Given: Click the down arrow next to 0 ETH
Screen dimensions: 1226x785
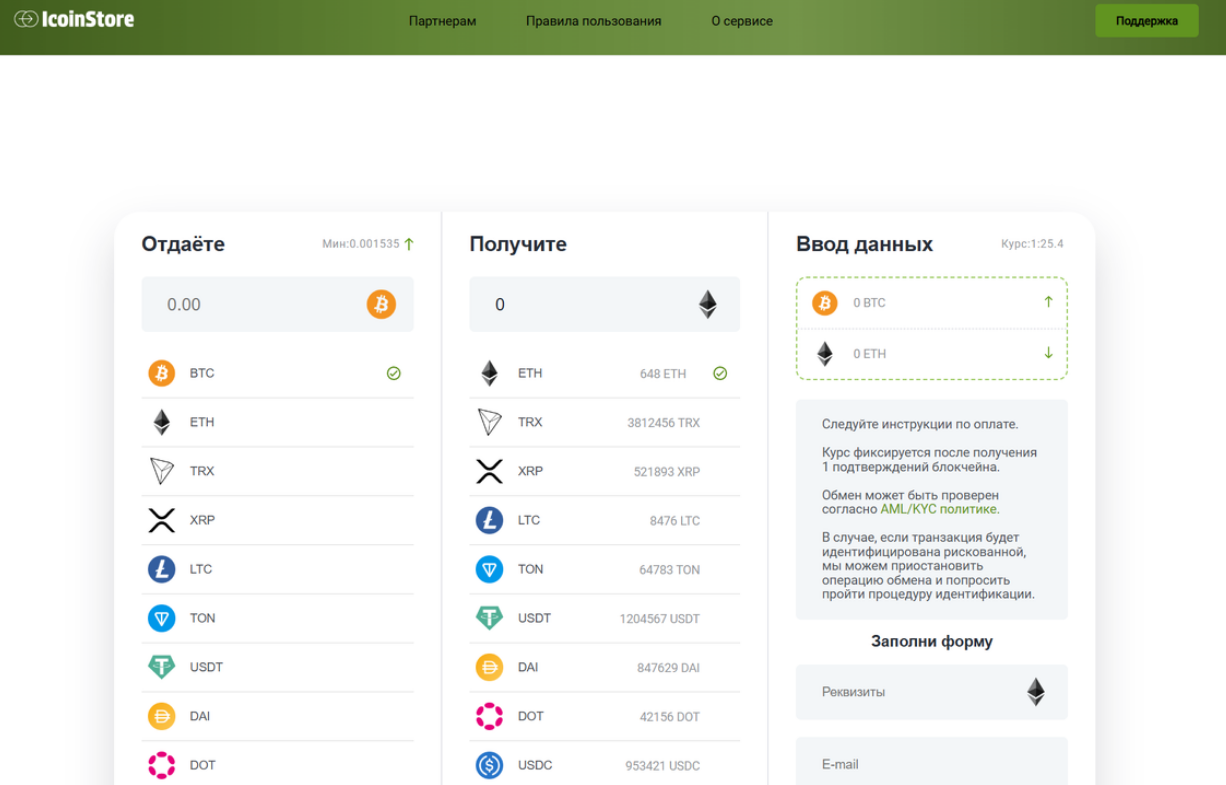Looking at the screenshot, I should click(x=1047, y=353).
